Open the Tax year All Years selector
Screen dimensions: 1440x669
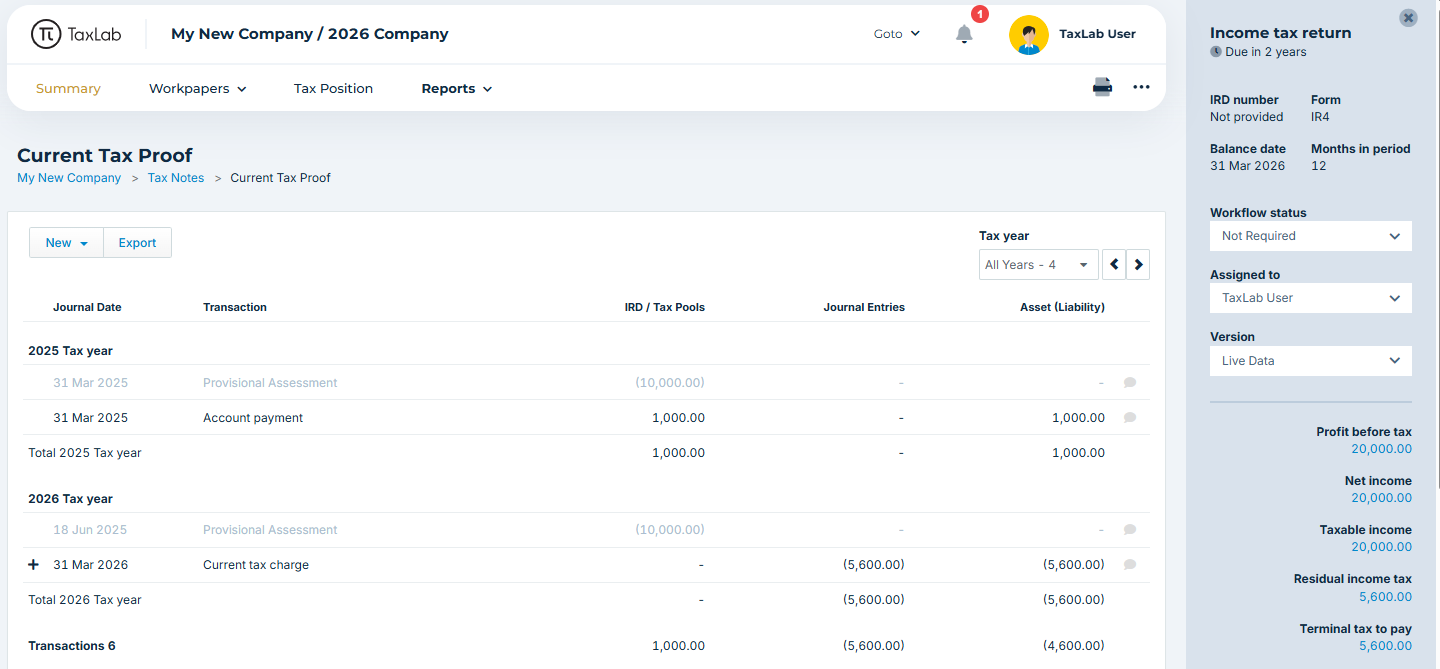[x=1038, y=265]
